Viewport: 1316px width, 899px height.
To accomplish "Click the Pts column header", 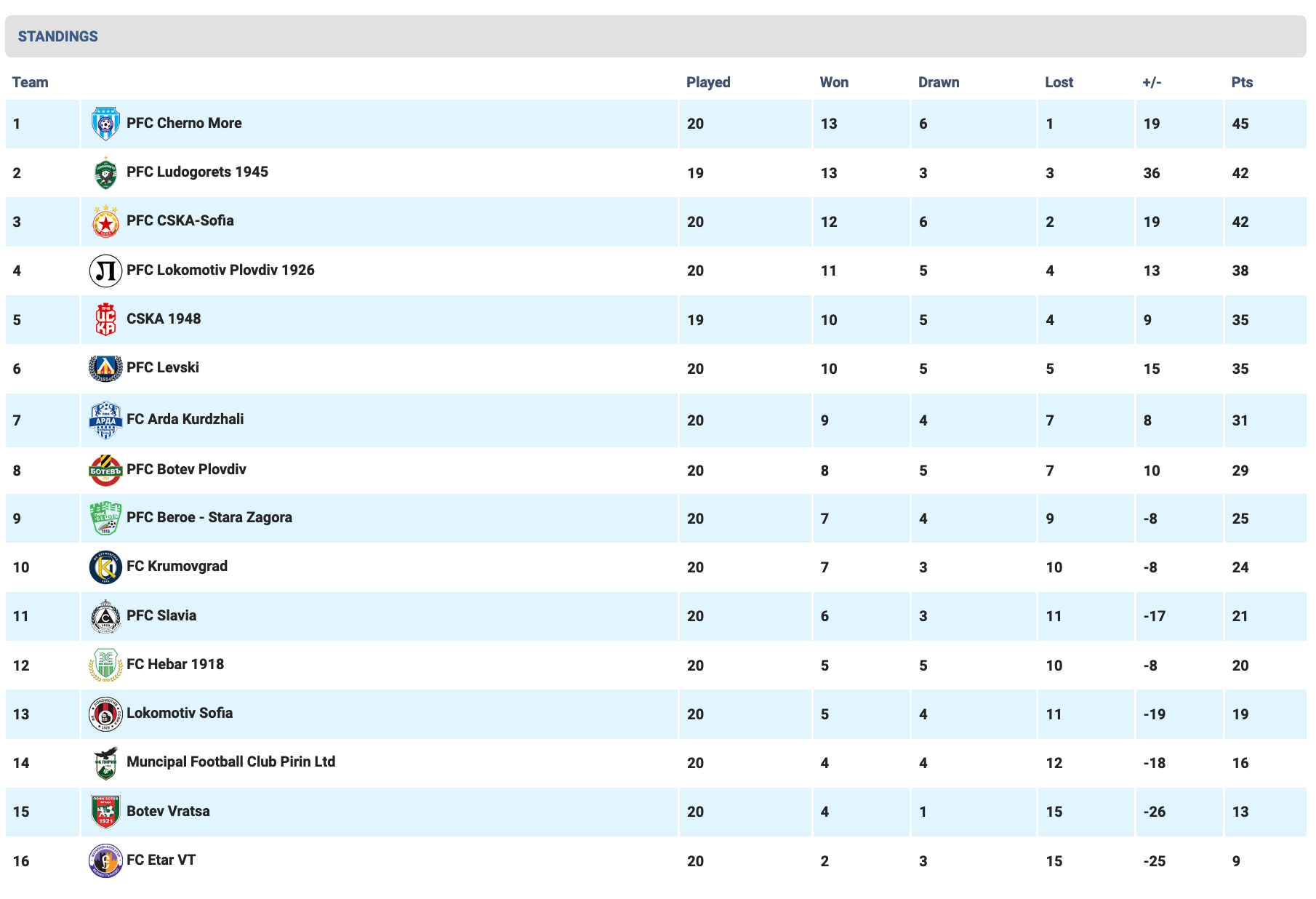I will 1242,82.
